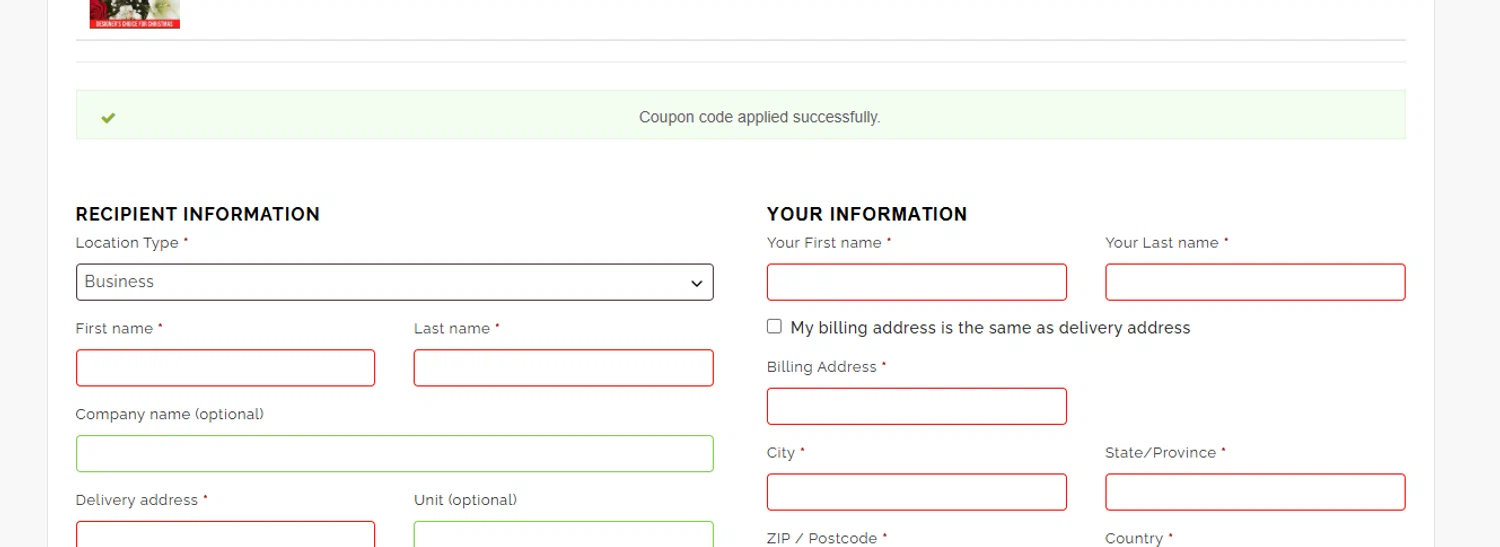Click the product thumbnail image at top
1500x547 pixels.
click(x=135, y=13)
